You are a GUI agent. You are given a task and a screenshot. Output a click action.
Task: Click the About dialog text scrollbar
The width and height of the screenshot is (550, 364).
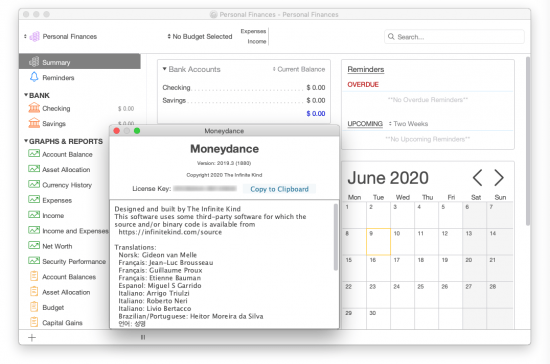pos(336,237)
